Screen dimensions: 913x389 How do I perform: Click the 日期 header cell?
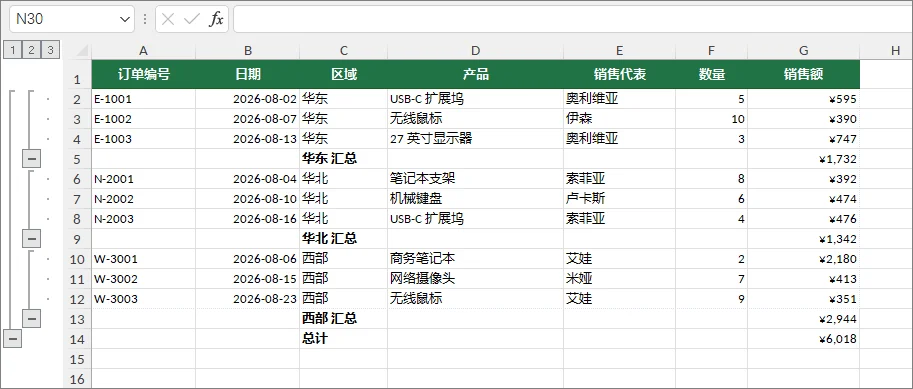click(247, 75)
